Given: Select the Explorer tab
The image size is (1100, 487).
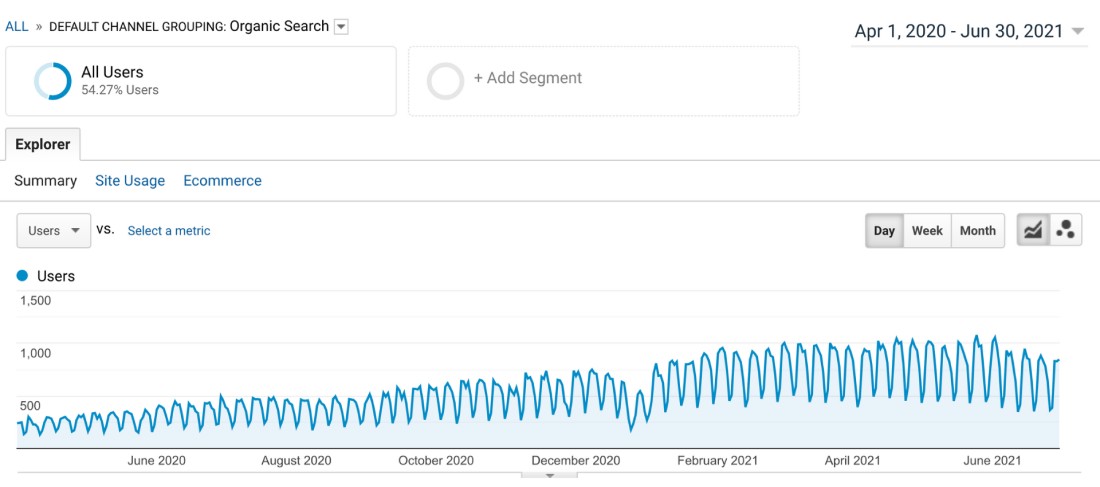Looking at the screenshot, I should tap(43, 144).
